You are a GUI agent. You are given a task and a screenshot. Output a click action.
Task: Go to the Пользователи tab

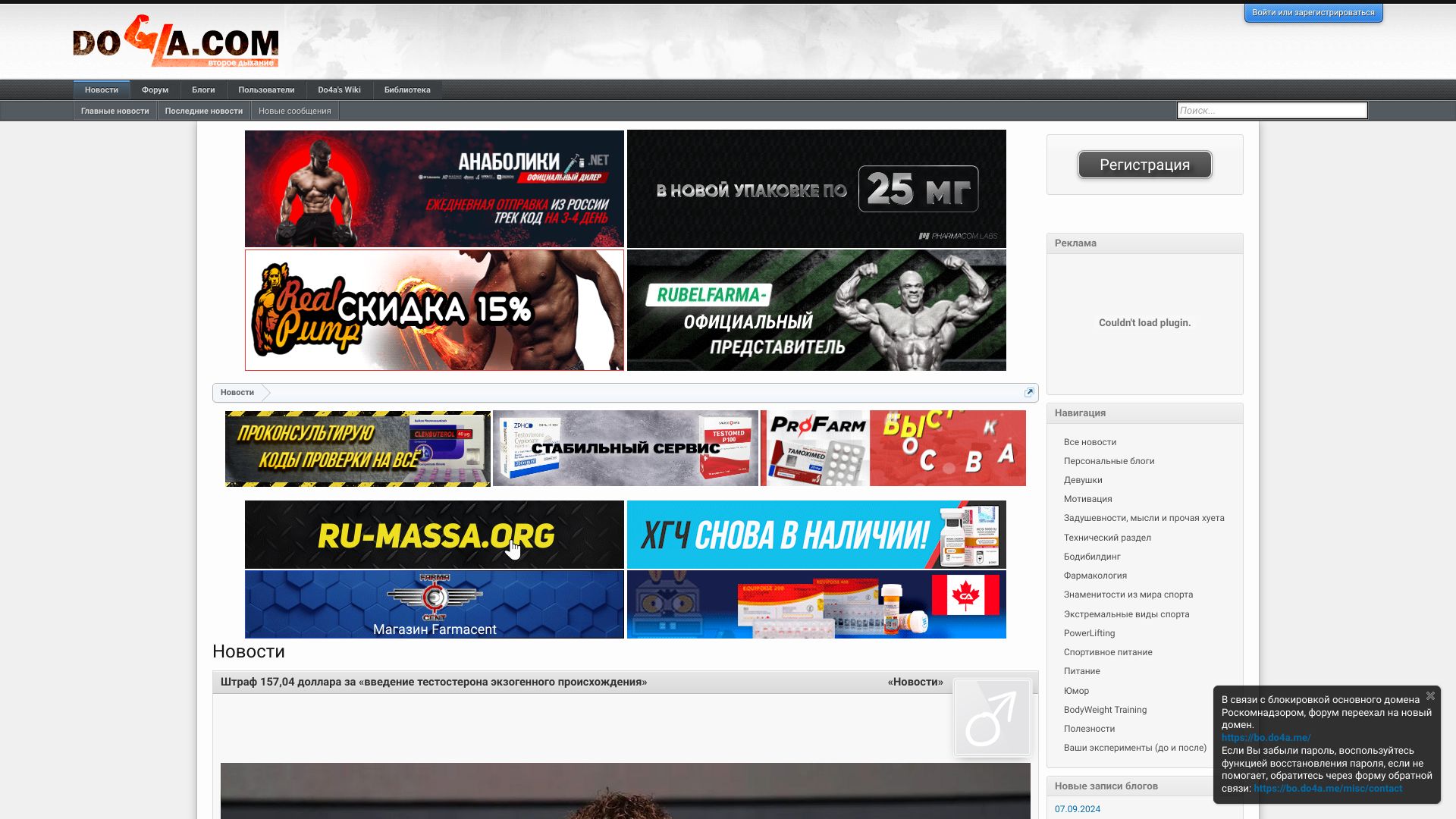266,89
